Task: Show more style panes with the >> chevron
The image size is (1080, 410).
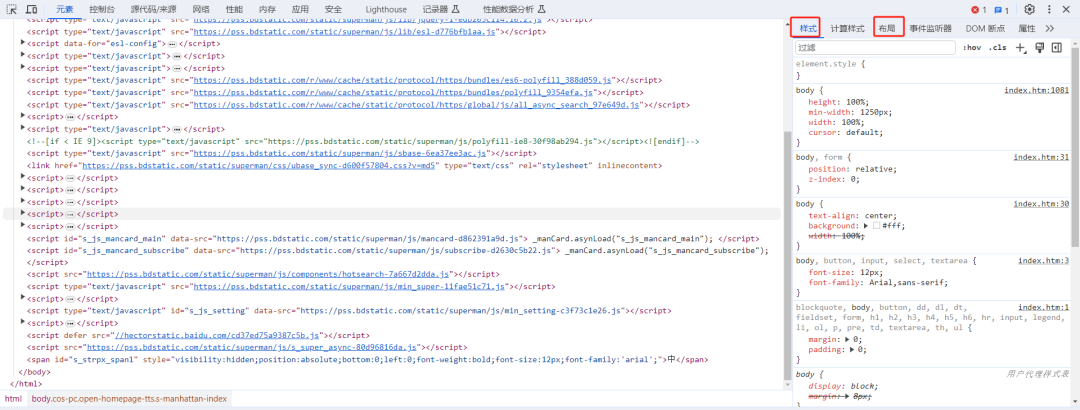Action: pos(1049,28)
